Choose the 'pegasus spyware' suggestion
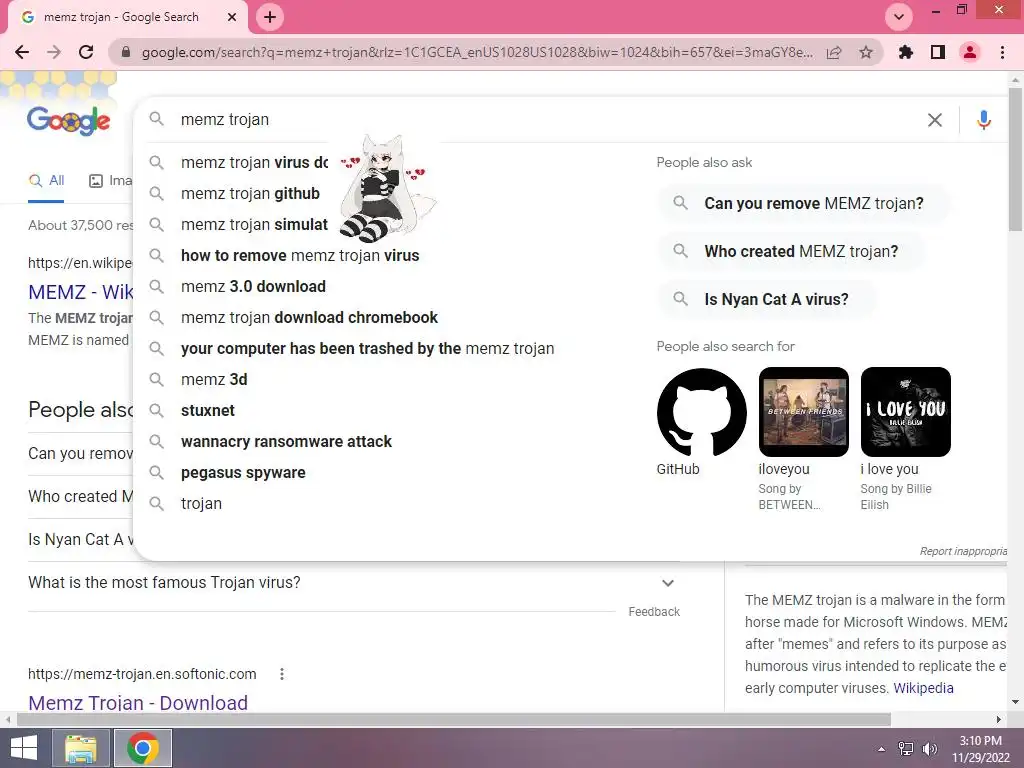 243,473
